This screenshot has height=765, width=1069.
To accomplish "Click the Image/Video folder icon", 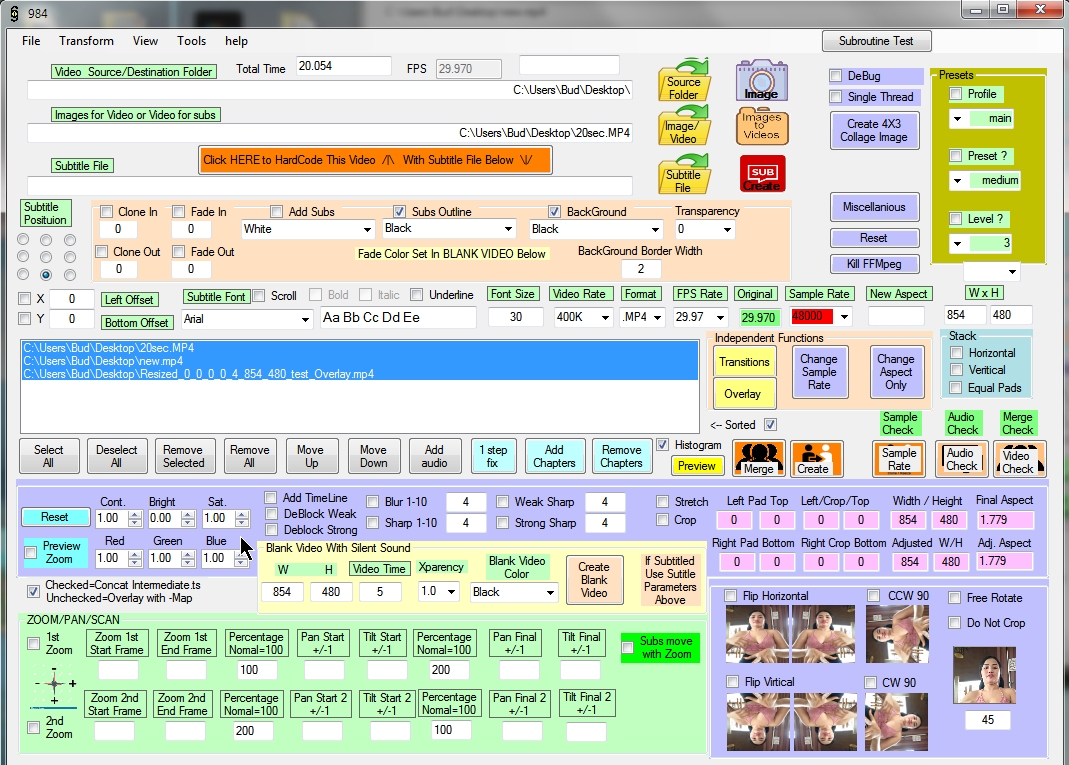I will (684, 125).
